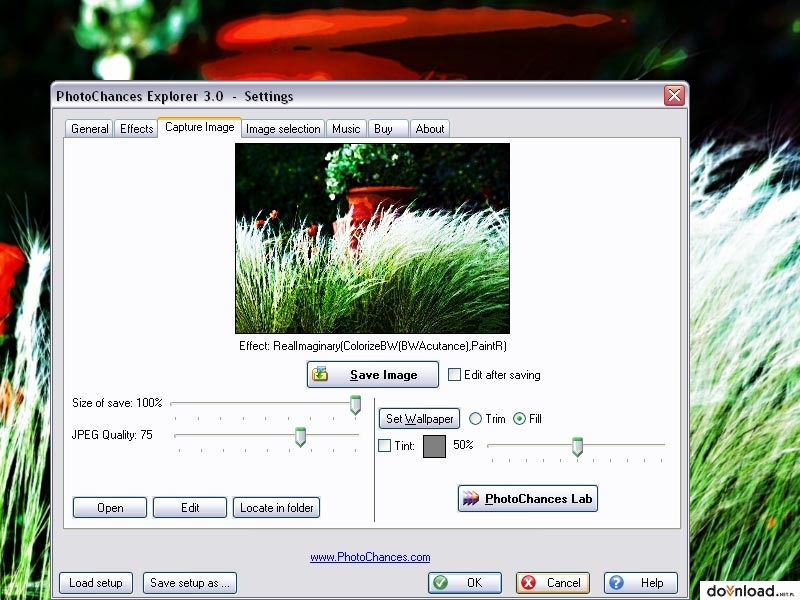The width and height of the screenshot is (800, 600).
Task: Click the blue question mark Help icon
Action: coord(616,583)
